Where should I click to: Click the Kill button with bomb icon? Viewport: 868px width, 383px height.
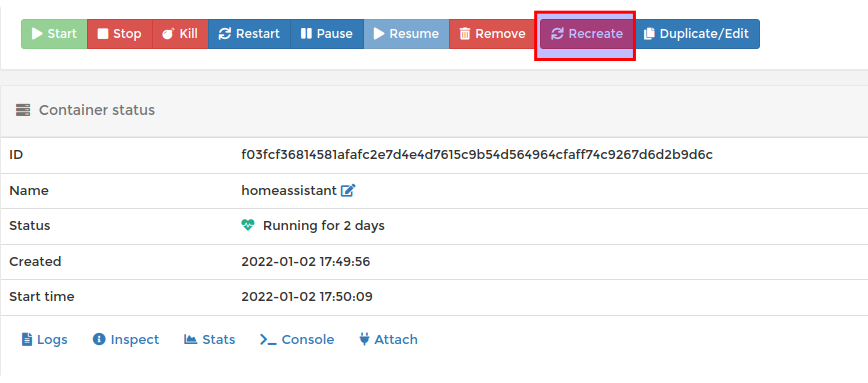(x=180, y=34)
